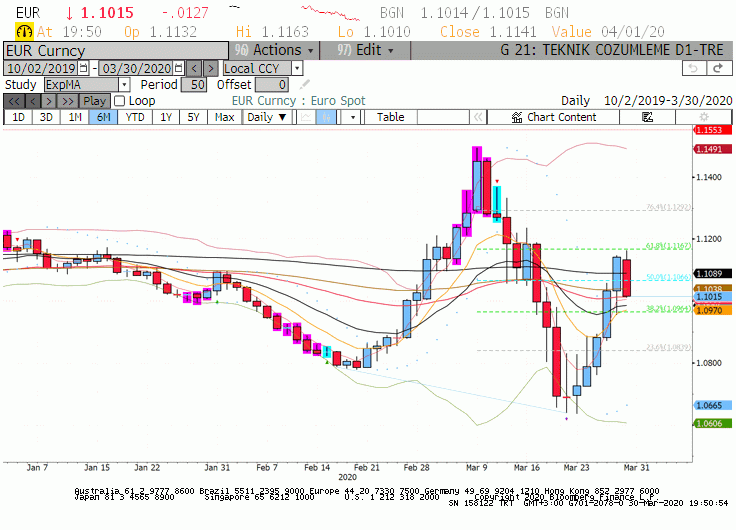Click the EUR Curncy security field
The height and width of the screenshot is (530, 736).
coord(116,50)
